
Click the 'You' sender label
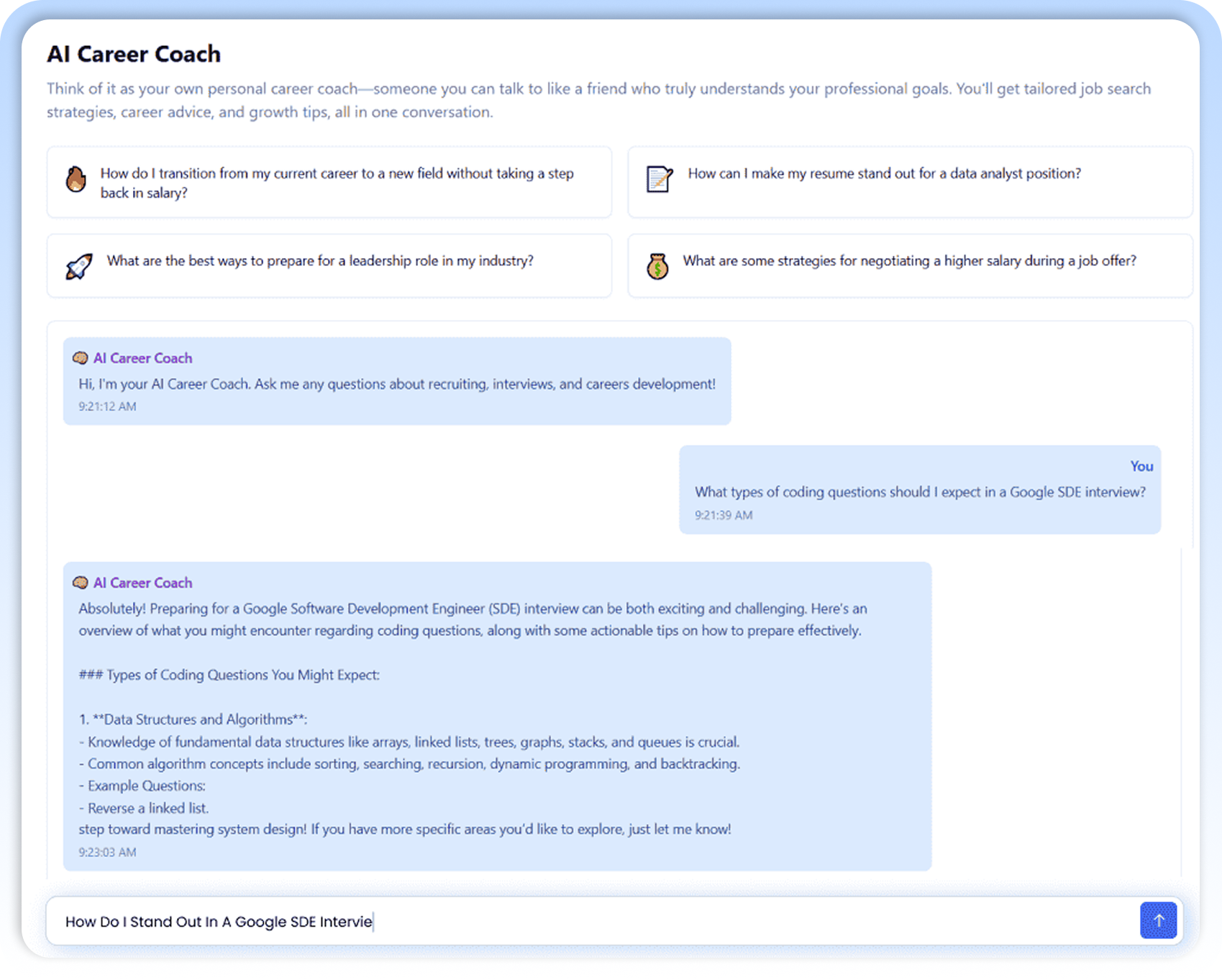tap(1141, 467)
